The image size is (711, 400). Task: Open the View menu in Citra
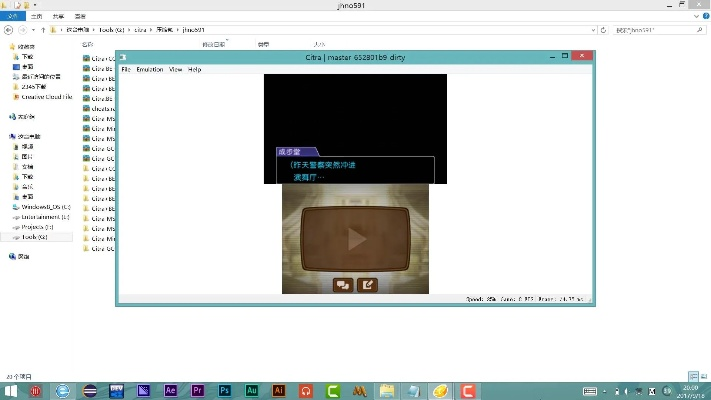175,70
